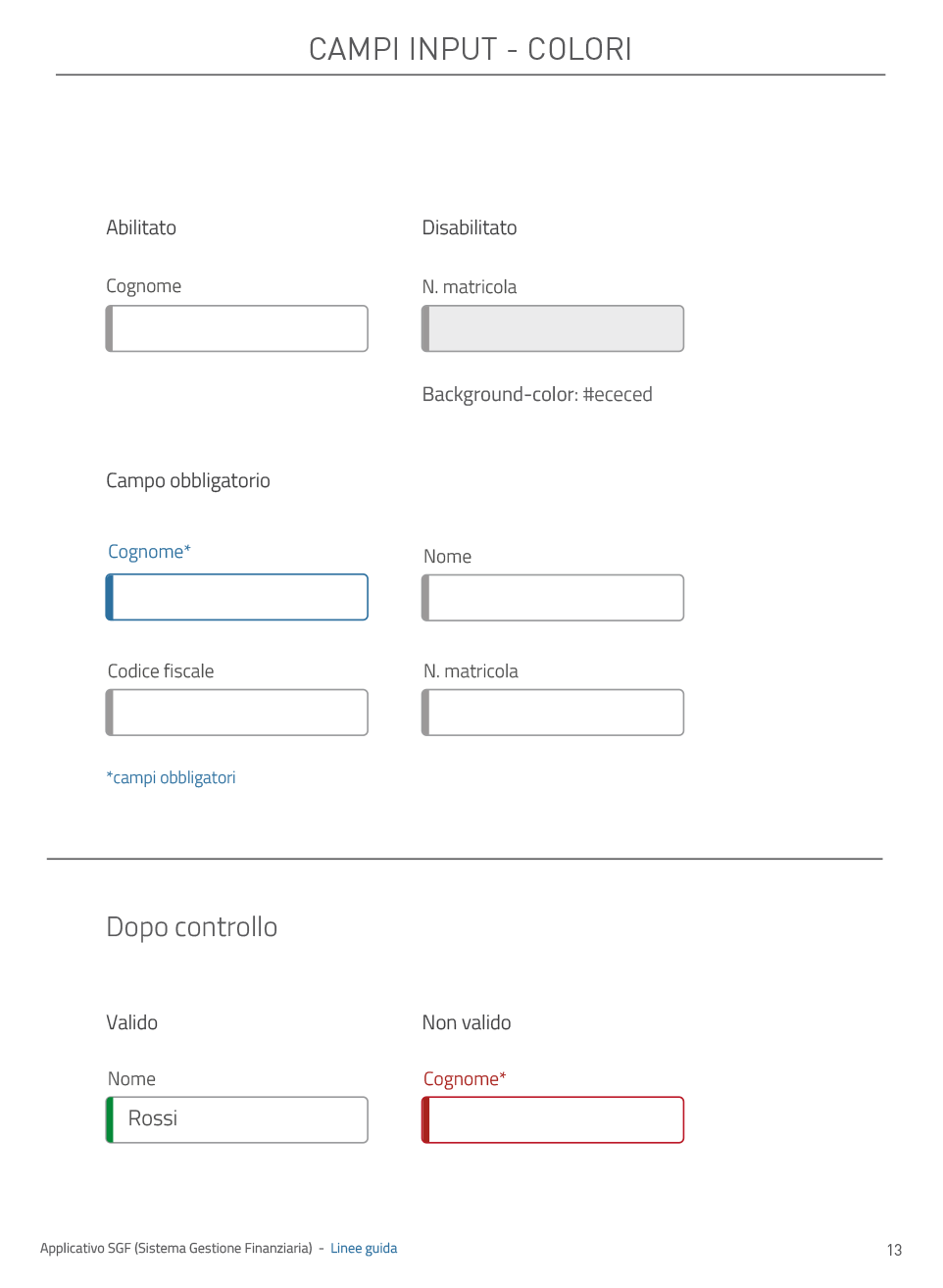Click the CAMPI INPUT - COLORI title
The height and width of the screenshot is (1288, 943).
tap(471, 49)
